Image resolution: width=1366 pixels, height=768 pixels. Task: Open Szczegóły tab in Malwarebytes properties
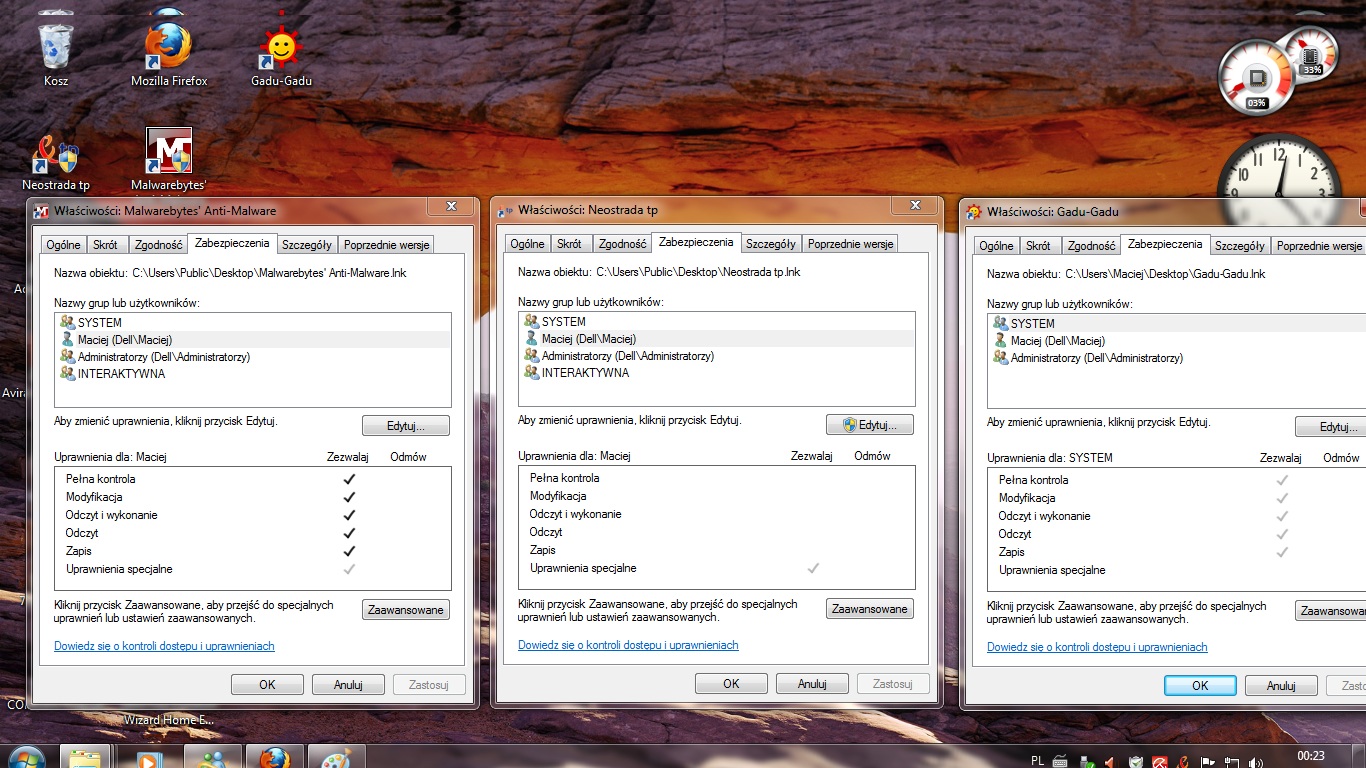pyautogui.click(x=307, y=244)
